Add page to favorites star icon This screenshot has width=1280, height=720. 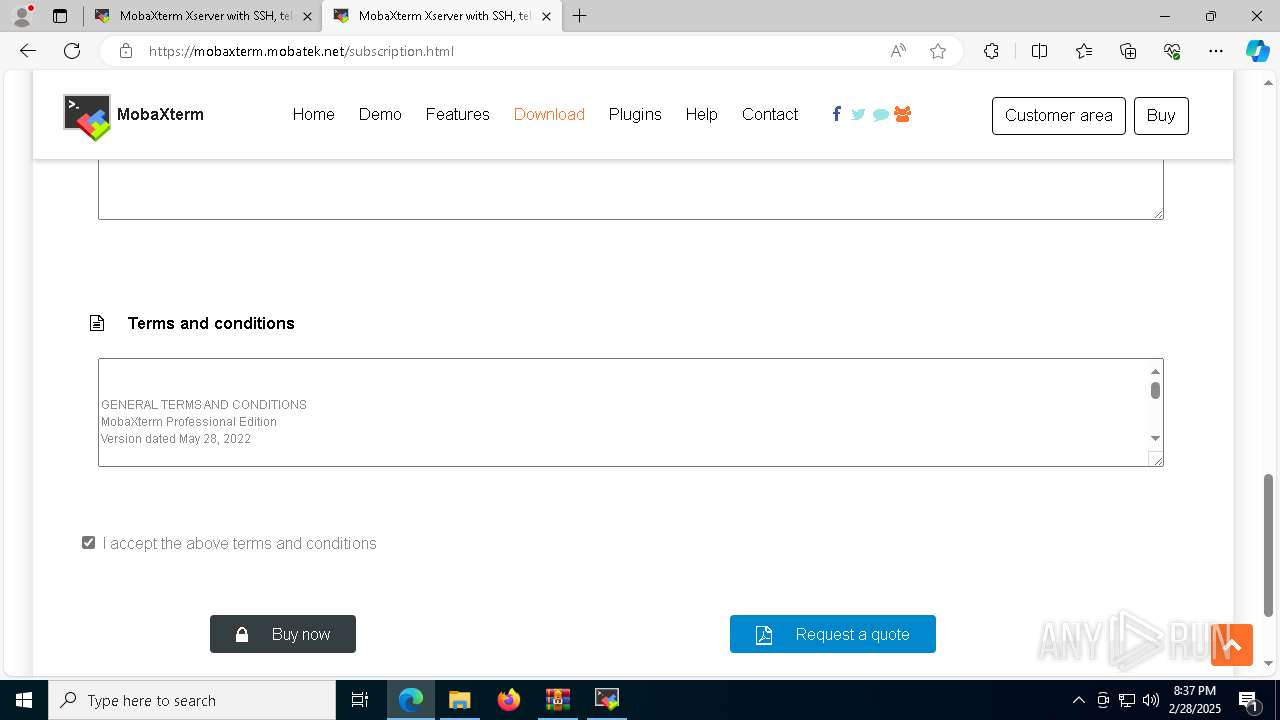click(x=938, y=51)
